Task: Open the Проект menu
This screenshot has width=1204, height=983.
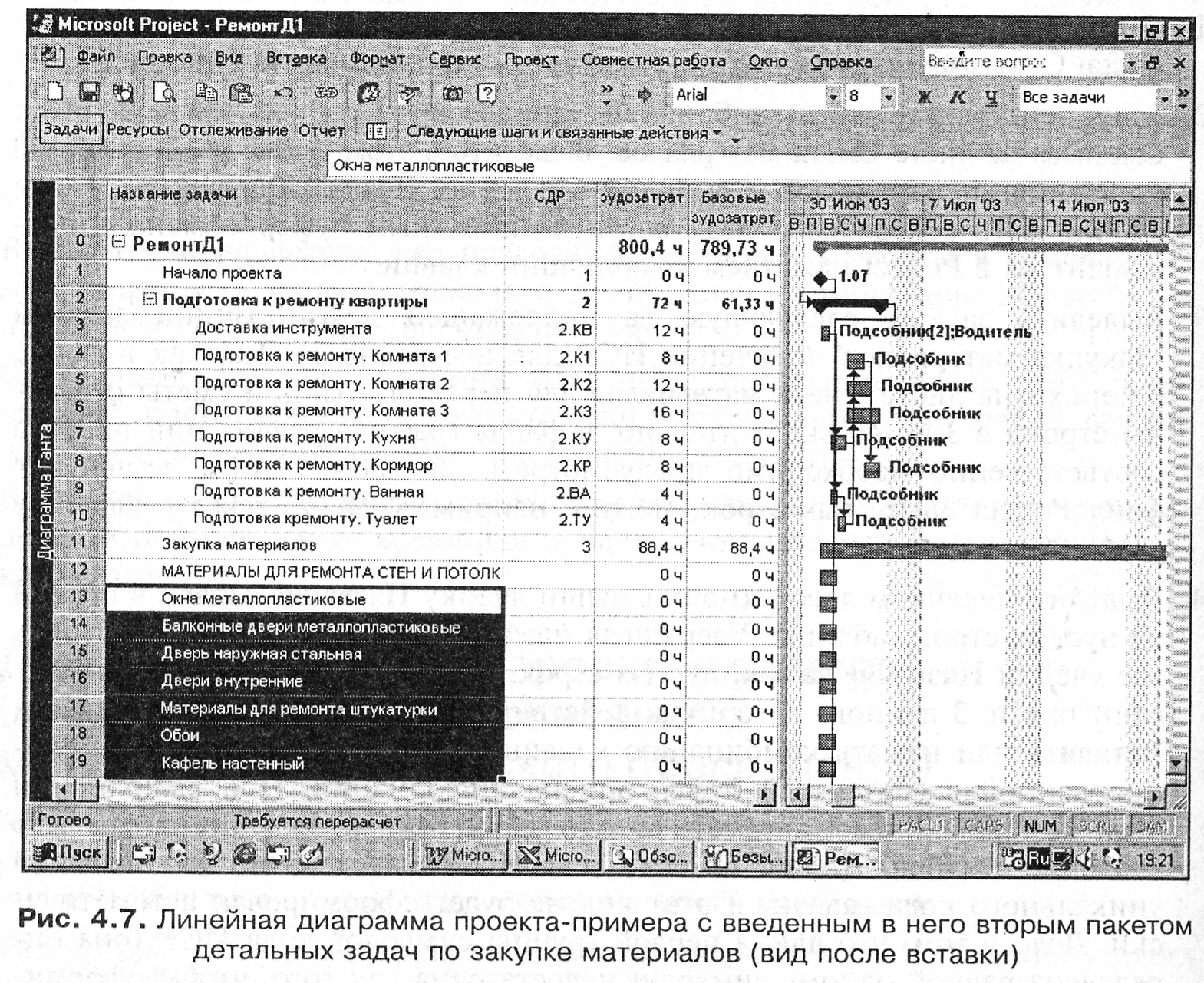Action: point(531,60)
